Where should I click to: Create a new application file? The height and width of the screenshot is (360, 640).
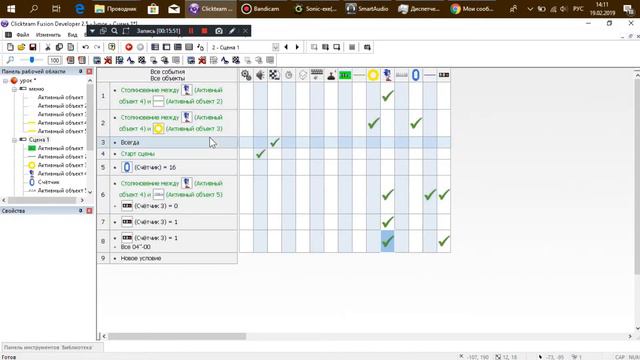(10, 47)
